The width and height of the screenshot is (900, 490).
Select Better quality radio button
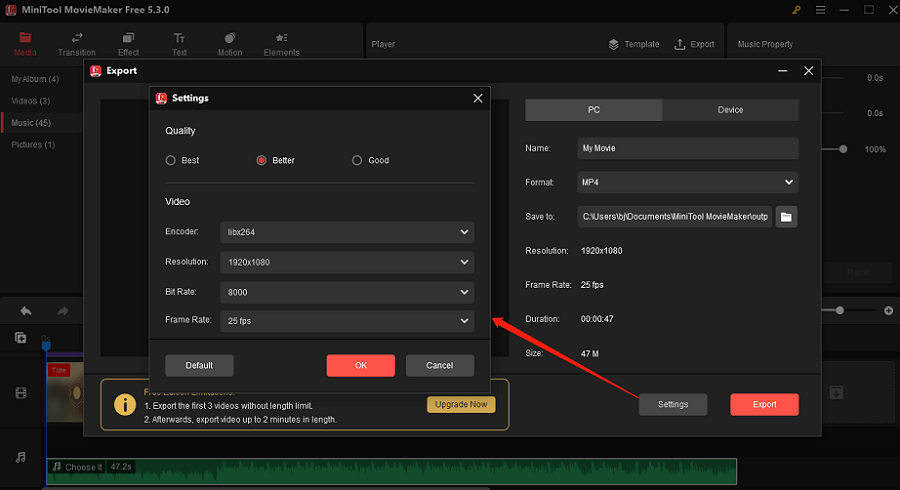click(x=261, y=160)
